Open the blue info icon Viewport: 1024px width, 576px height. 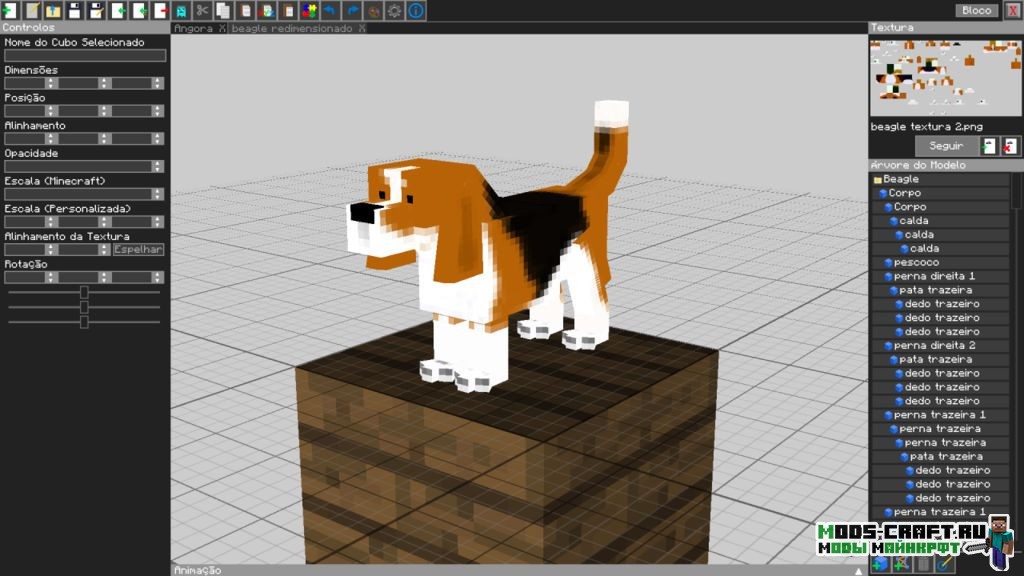416,10
